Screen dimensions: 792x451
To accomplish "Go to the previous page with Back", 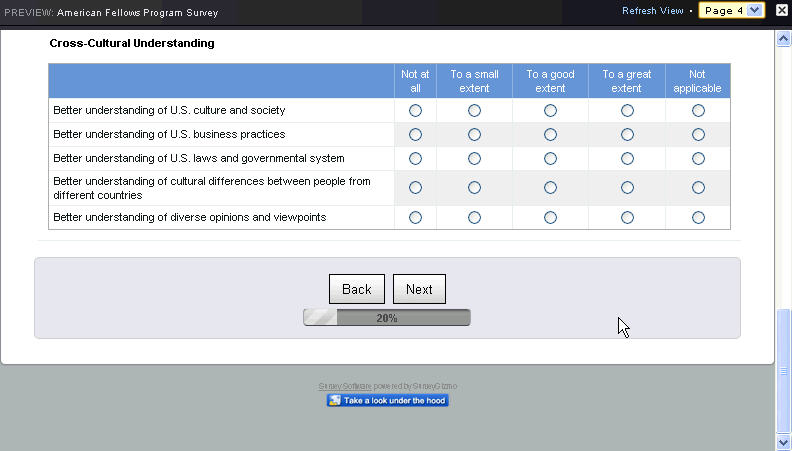I will coord(357,289).
